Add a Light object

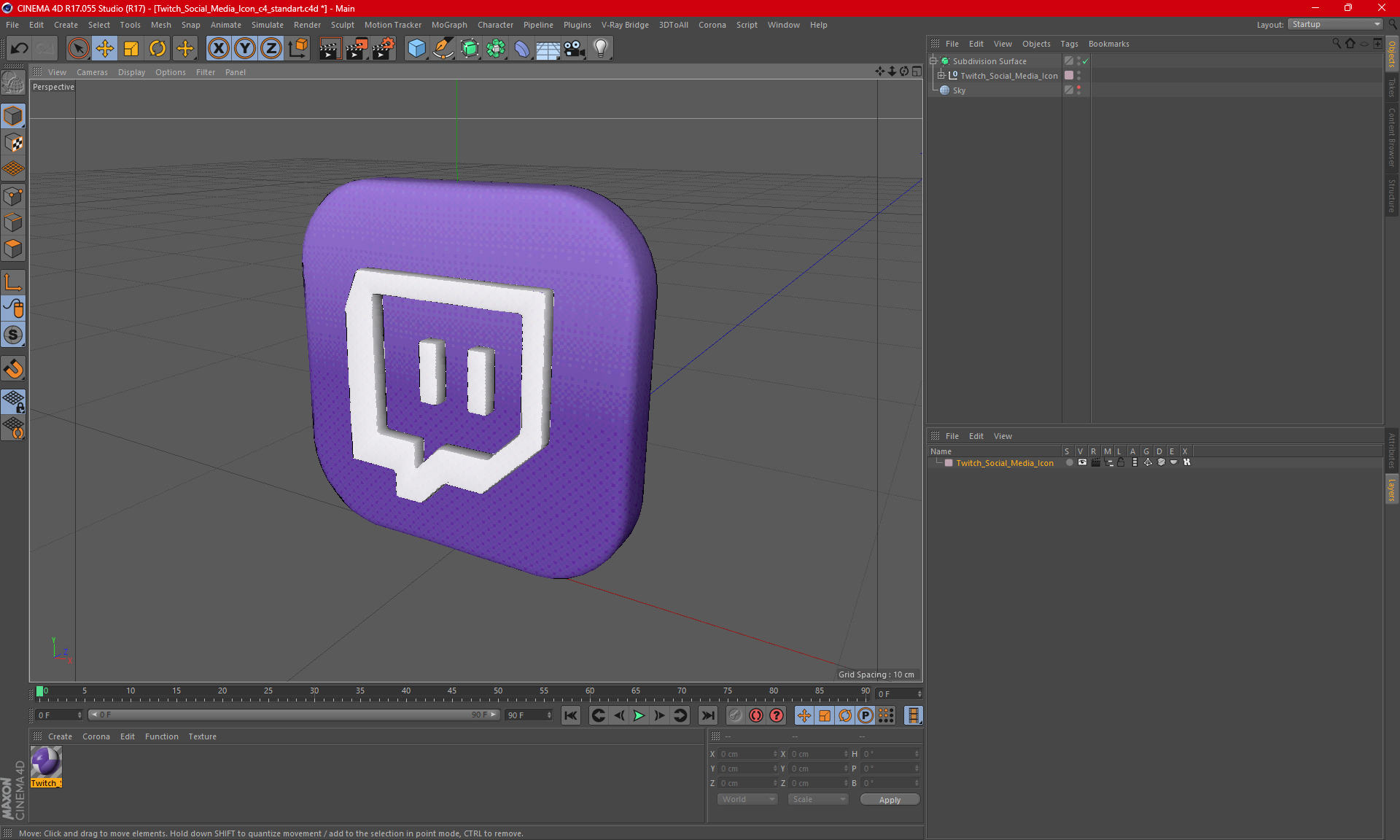(601, 49)
